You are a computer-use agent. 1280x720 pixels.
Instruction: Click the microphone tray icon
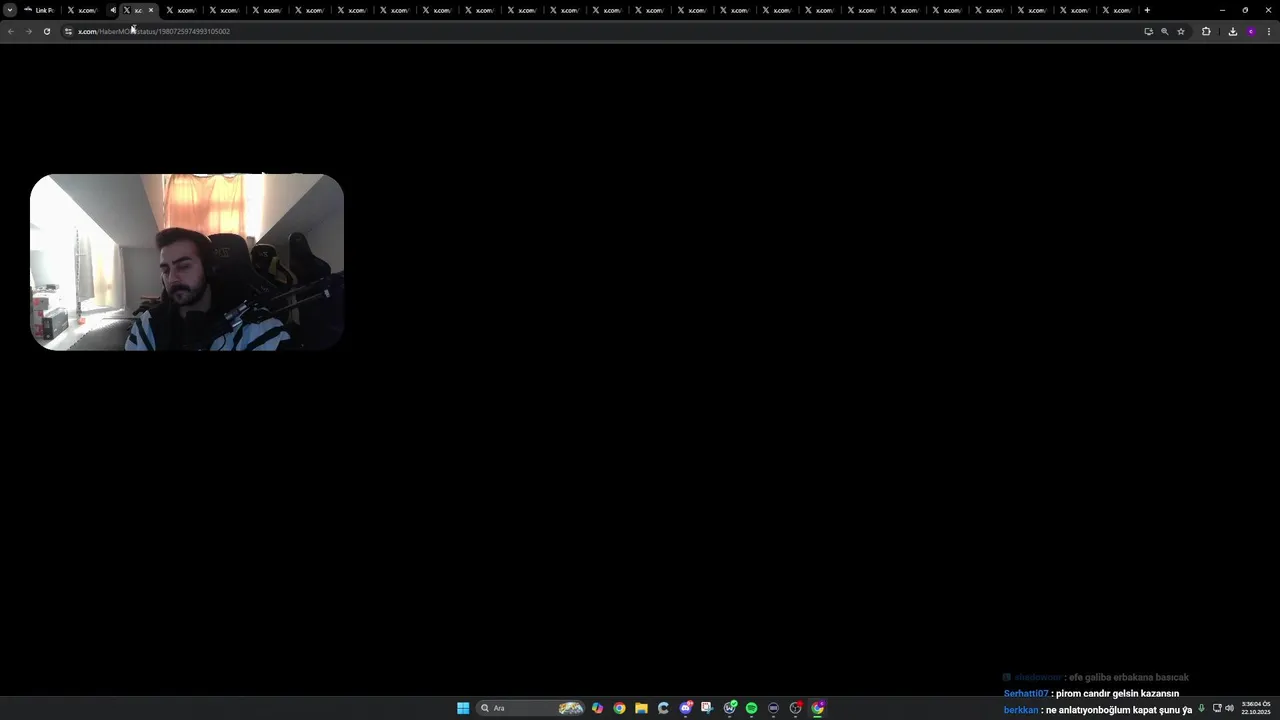[x=1201, y=708]
